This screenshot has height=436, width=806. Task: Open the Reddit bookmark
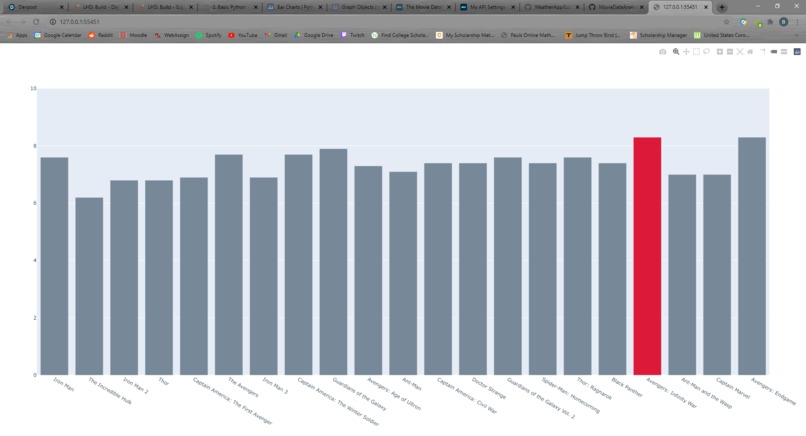(101, 35)
